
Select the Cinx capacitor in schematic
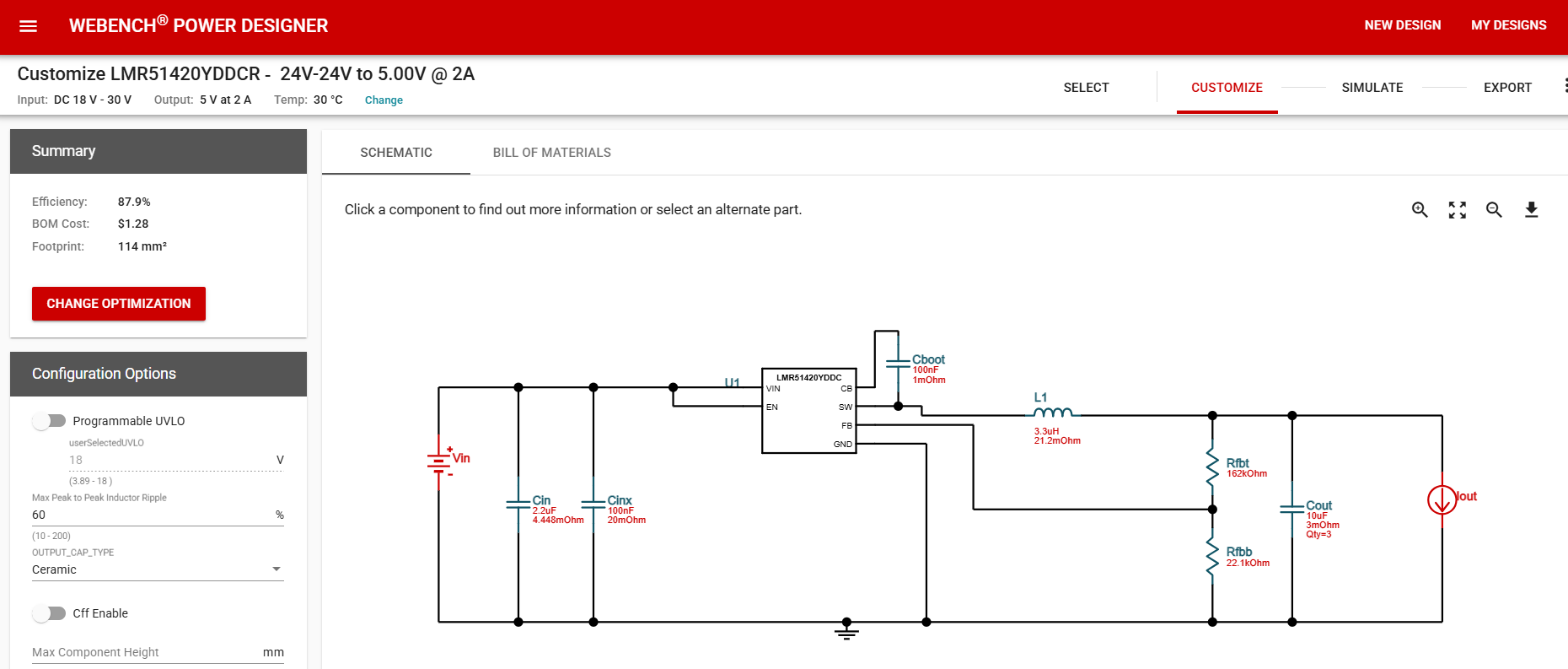click(593, 505)
